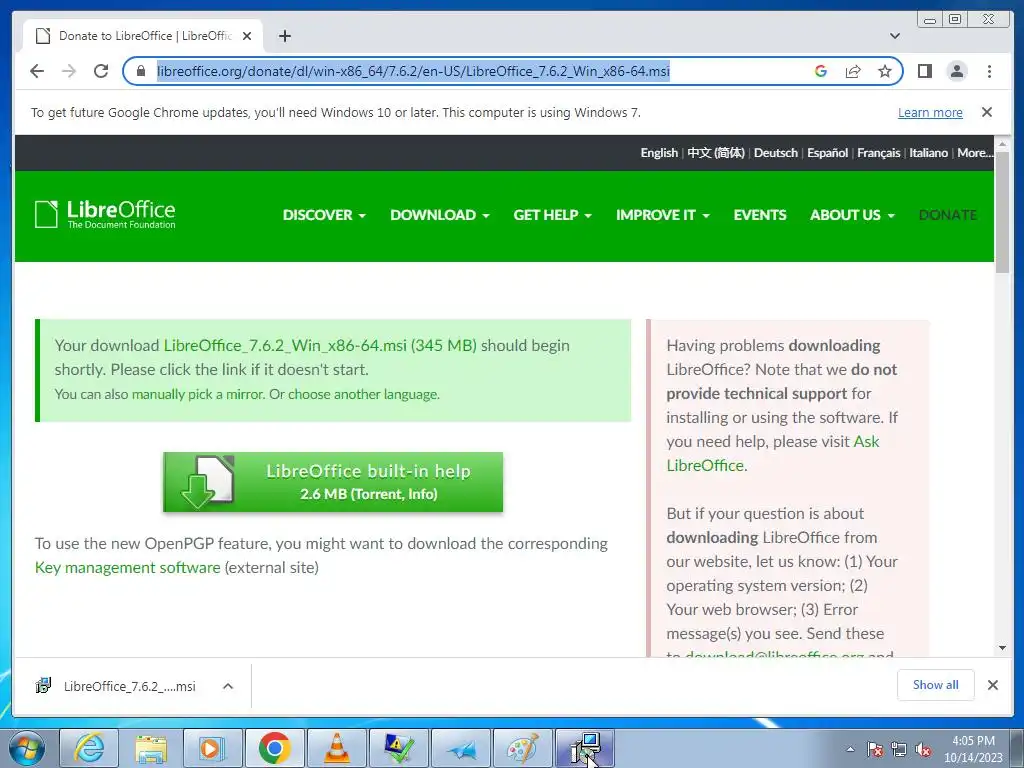Close the downloads bar
The height and width of the screenshot is (768, 1024).
coord(993,685)
